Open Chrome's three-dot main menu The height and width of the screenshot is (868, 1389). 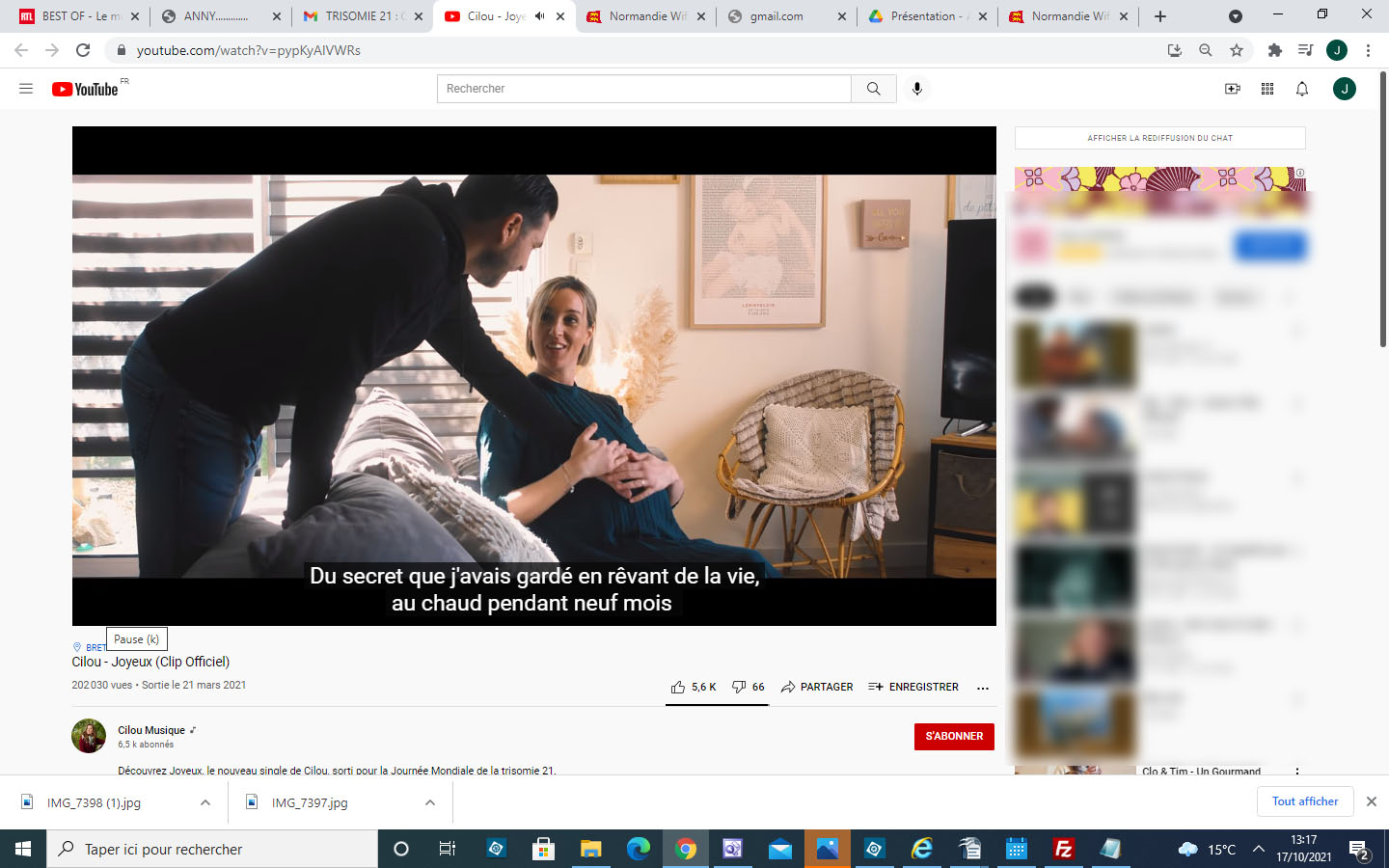1368,50
